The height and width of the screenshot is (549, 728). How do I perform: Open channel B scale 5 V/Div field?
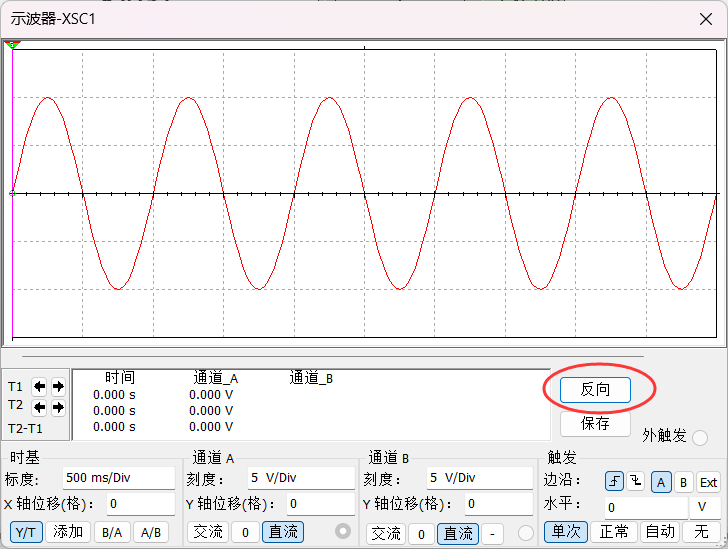click(x=477, y=478)
